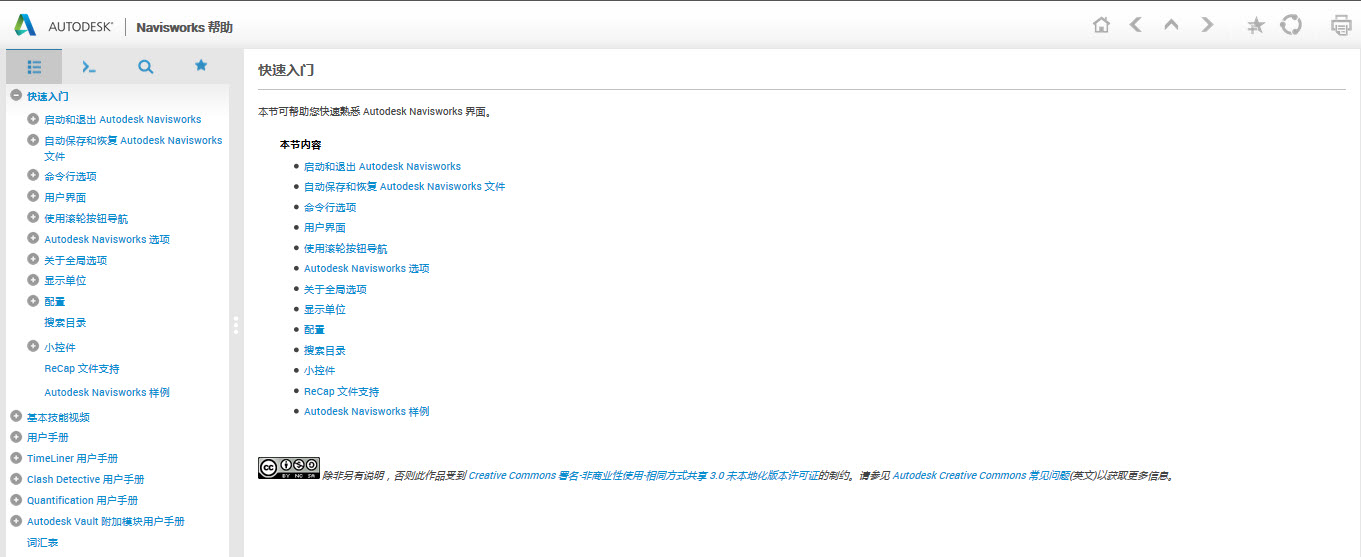Open 搜索目录 link in content list
Screen dimensions: 1361x557
click(x=325, y=351)
